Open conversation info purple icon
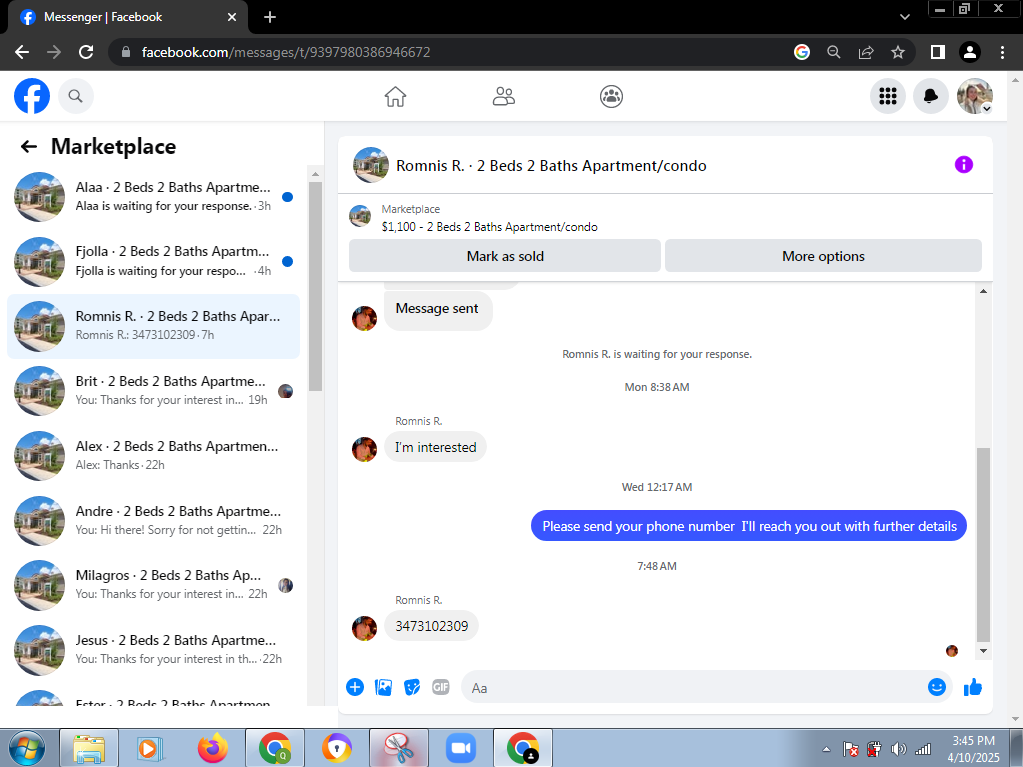1023x767 pixels. pyautogui.click(x=964, y=164)
